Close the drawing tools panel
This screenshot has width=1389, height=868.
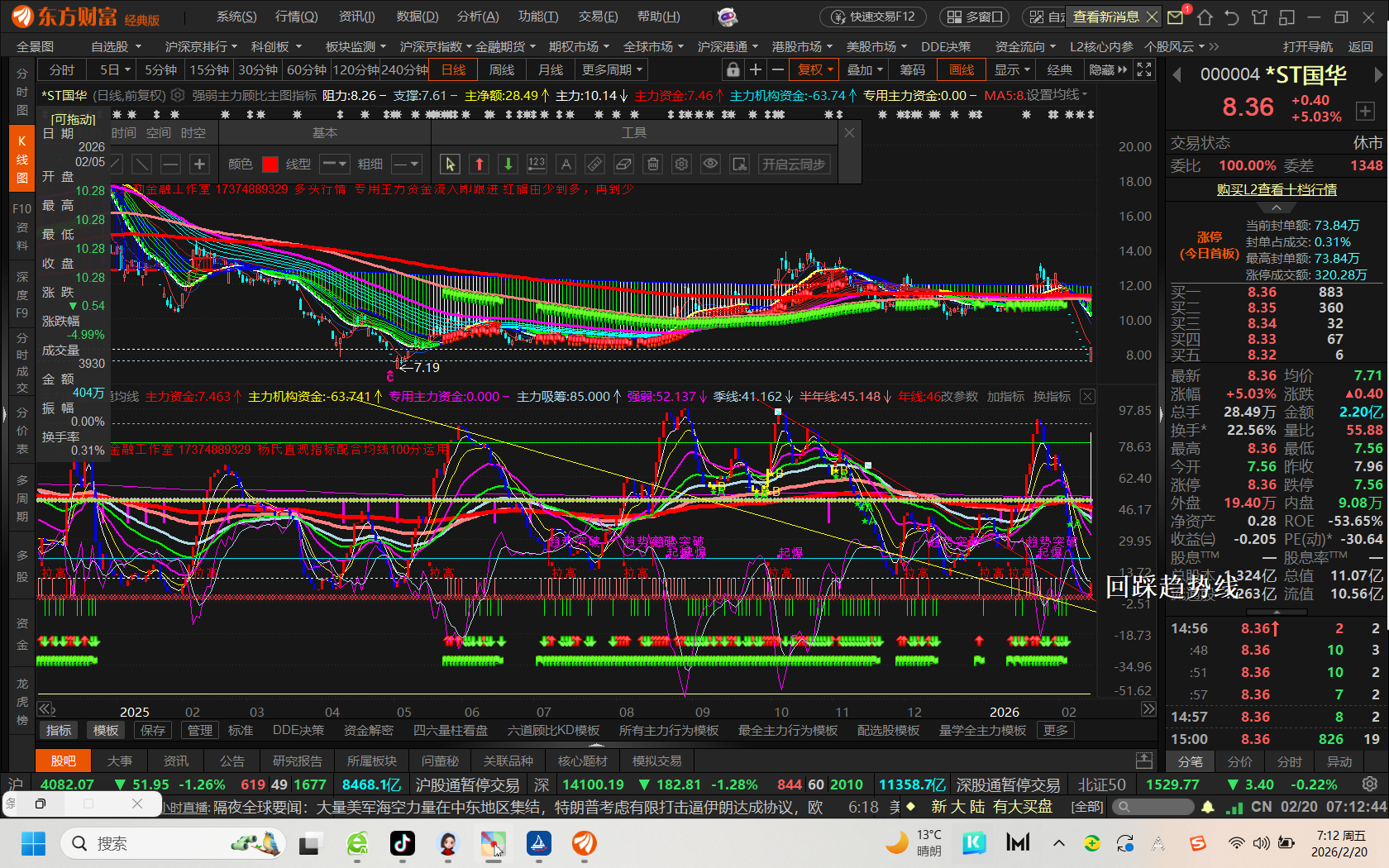(x=849, y=132)
